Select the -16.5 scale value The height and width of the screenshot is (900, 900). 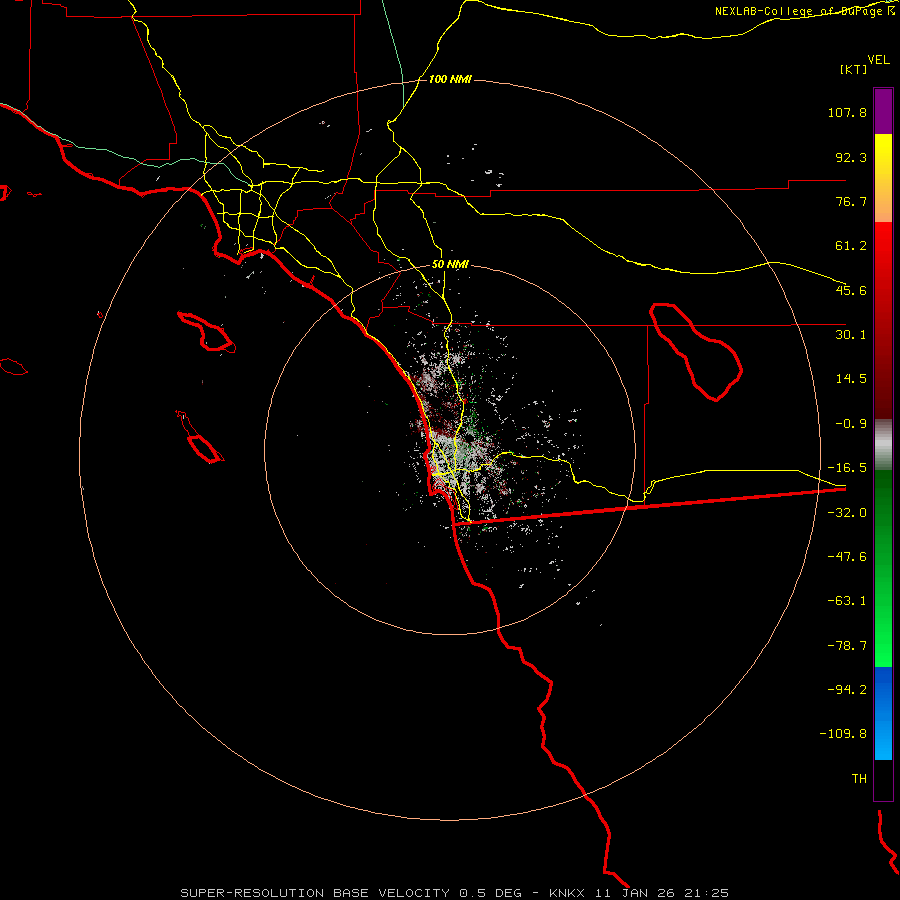click(847, 468)
